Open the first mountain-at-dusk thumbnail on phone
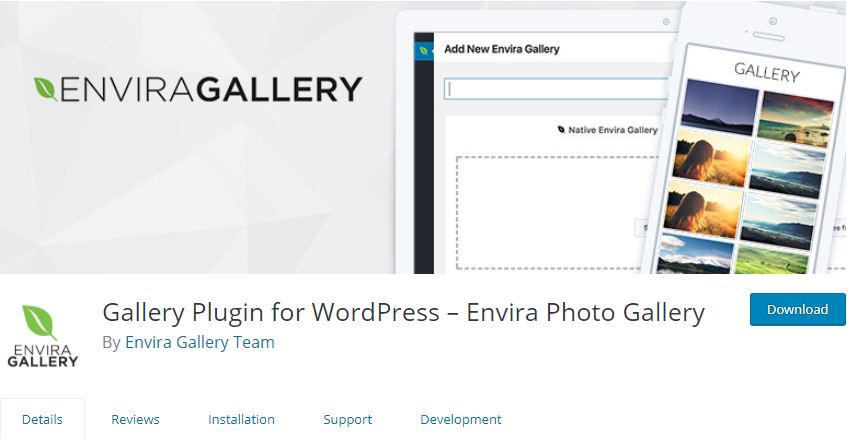 click(720, 108)
